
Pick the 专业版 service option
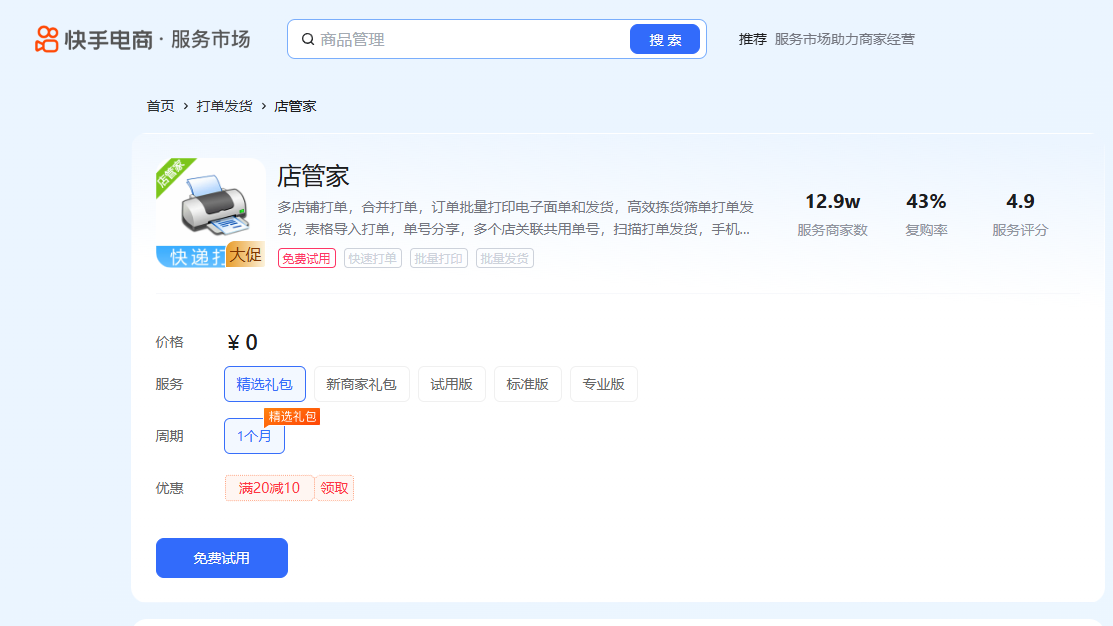[603, 384]
